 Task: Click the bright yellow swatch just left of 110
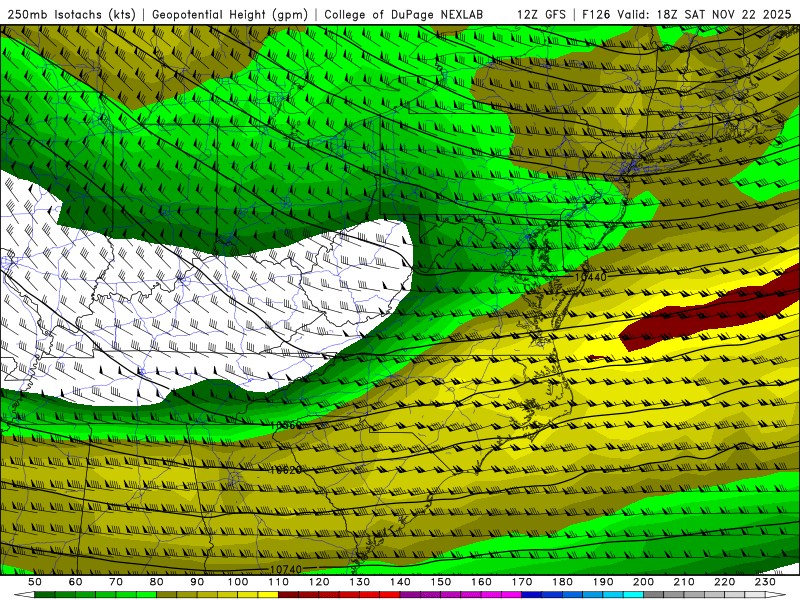[268, 595]
